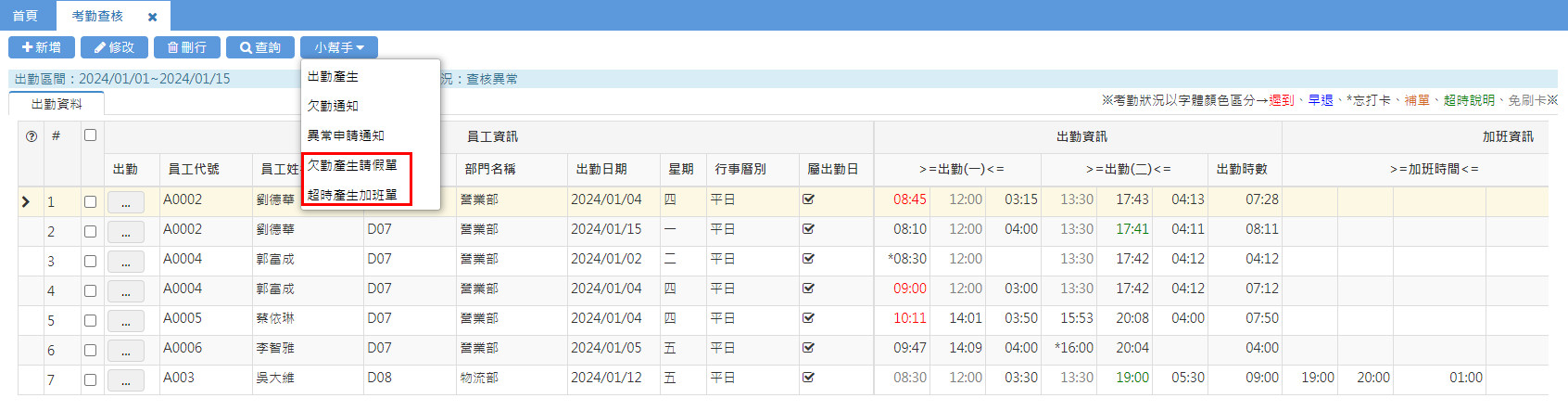Click the 修改 edit pencil button
The height and width of the screenshot is (411, 1568).
click(114, 47)
